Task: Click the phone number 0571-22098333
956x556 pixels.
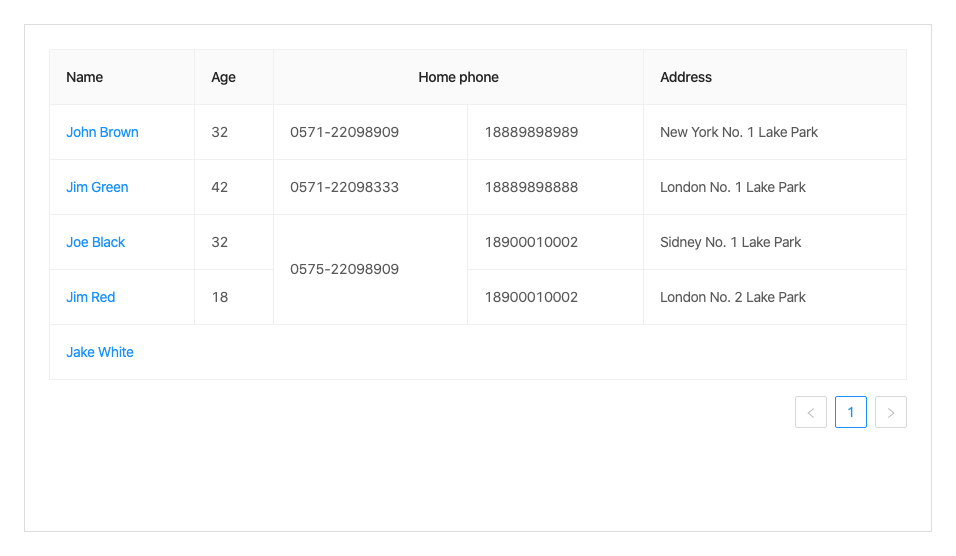Action: click(344, 187)
